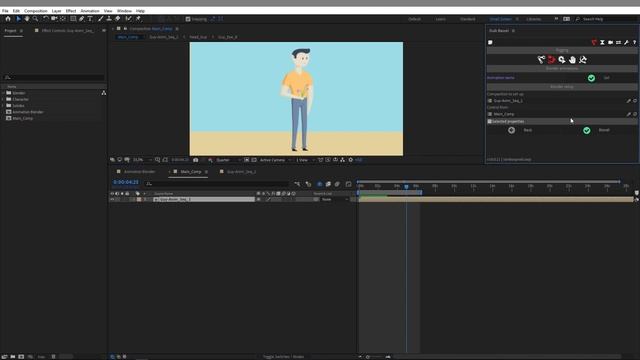Click Main_Comp breadcrumb in viewer
The width and height of the screenshot is (640, 360).
coord(128,37)
